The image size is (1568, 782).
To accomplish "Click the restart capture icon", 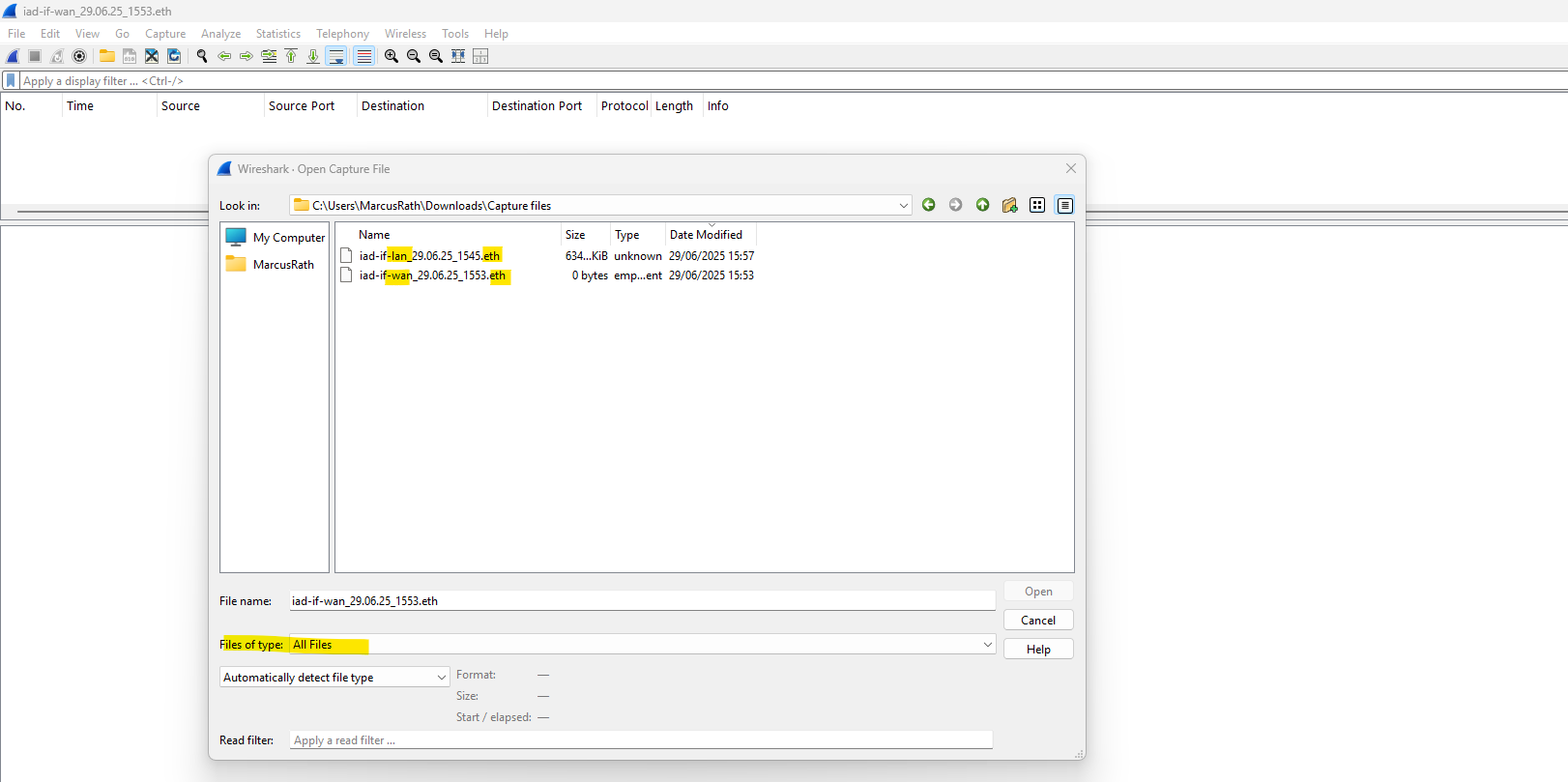I will point(57,56).
